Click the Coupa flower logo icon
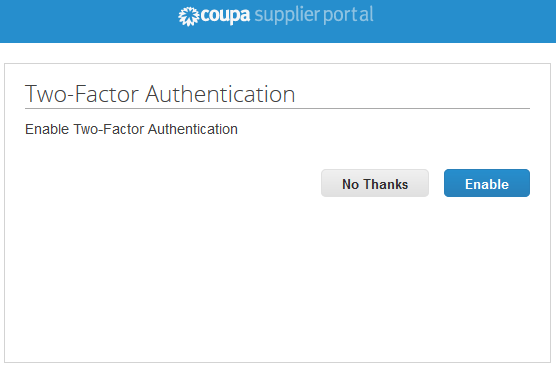This screenshot has height=367, width=556. (x=189, y=16)
